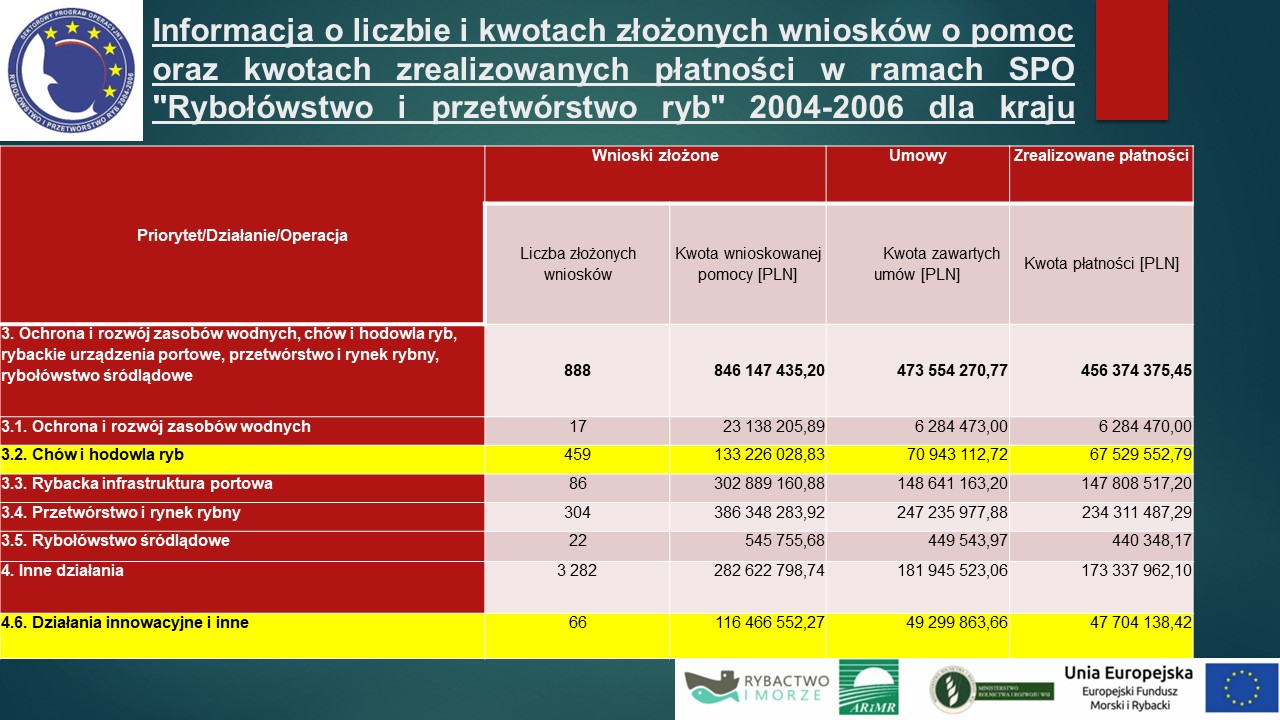The width and height of the screenshot is (1280, 720).
Task: Click the amount 449 543,97
Action: point(969,541)
